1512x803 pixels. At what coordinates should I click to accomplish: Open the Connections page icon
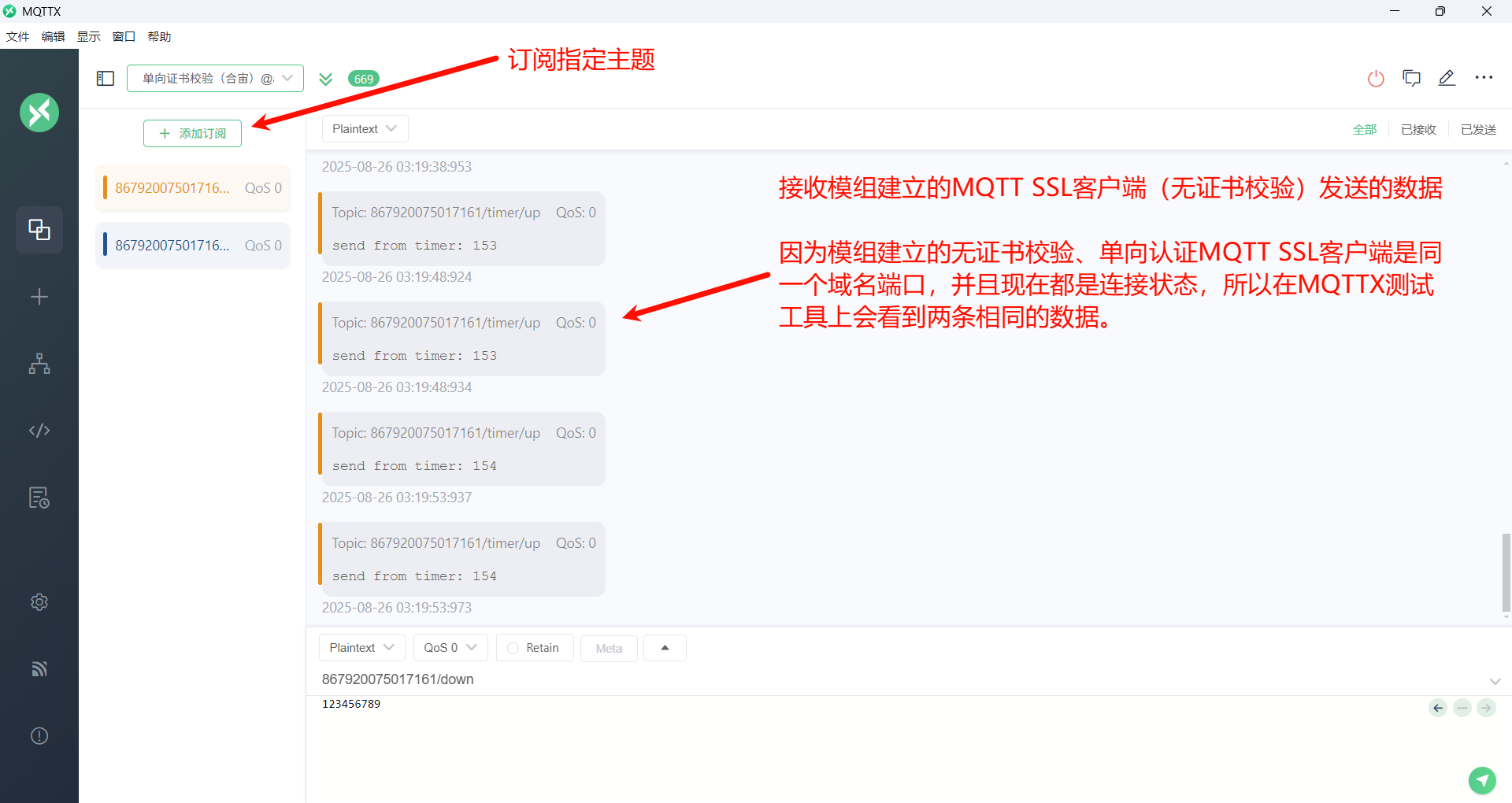(x=39, y=230)
